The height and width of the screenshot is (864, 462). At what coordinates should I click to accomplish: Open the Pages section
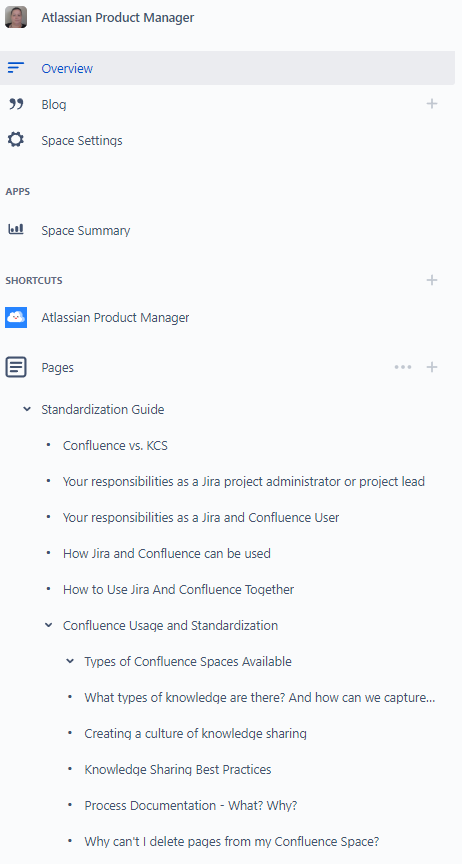point(57,368)
